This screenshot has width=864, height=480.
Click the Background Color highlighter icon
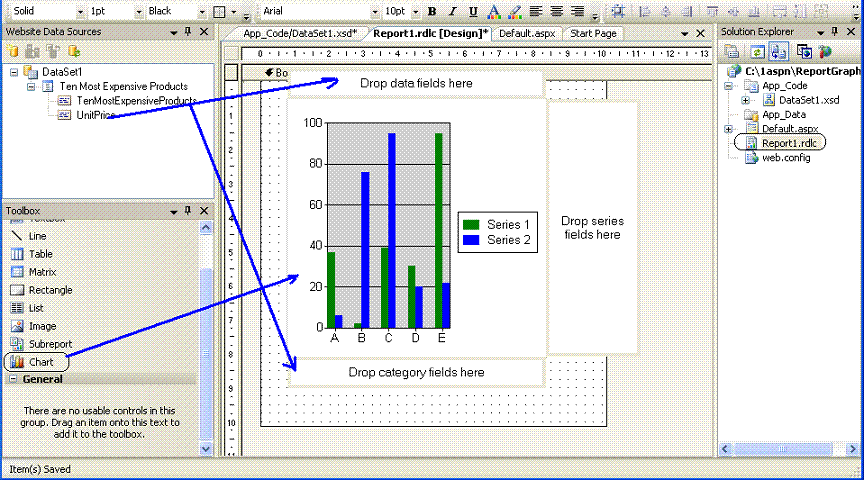click(515, 11)
